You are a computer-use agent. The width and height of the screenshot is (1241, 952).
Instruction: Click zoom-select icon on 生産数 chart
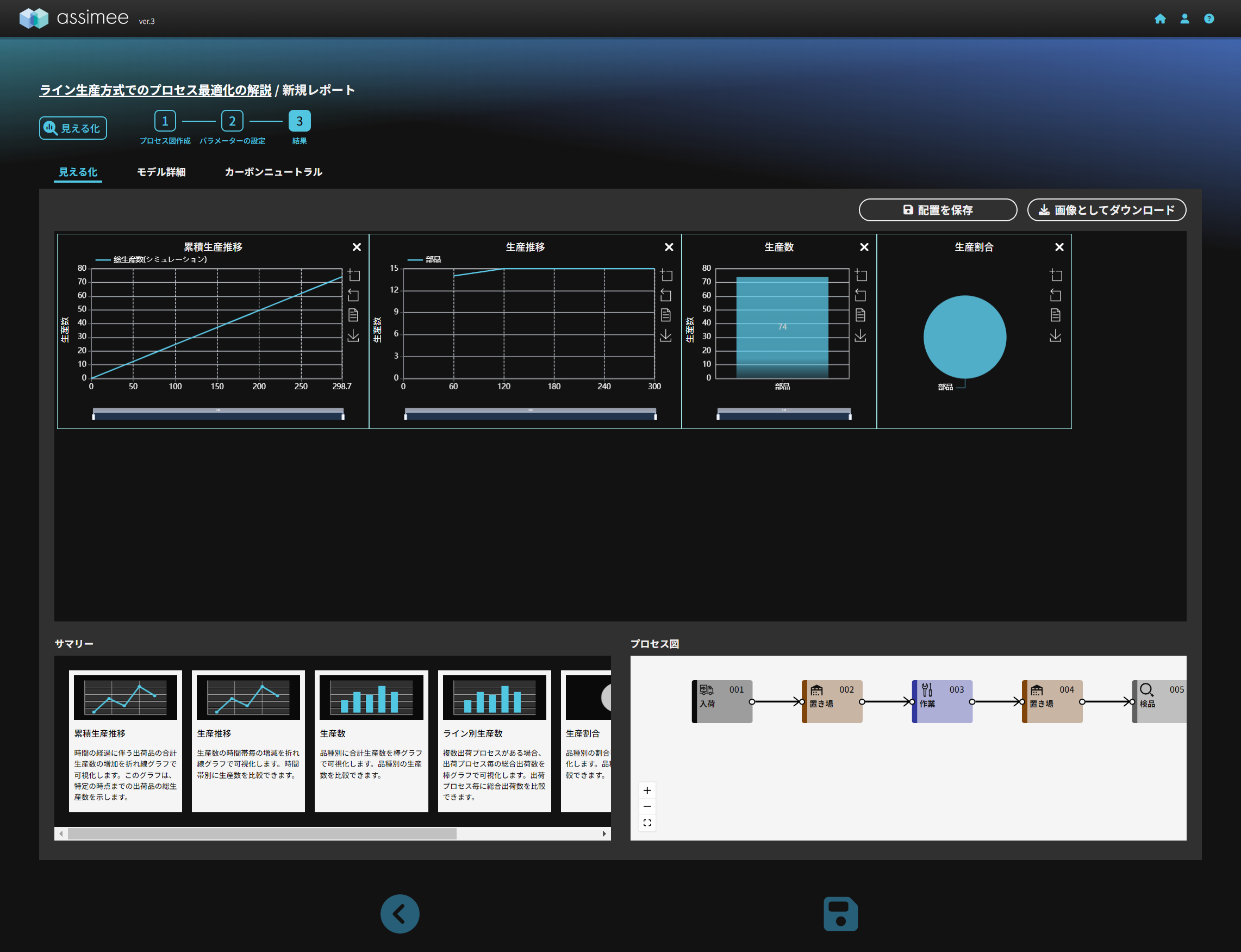[860, 276]
